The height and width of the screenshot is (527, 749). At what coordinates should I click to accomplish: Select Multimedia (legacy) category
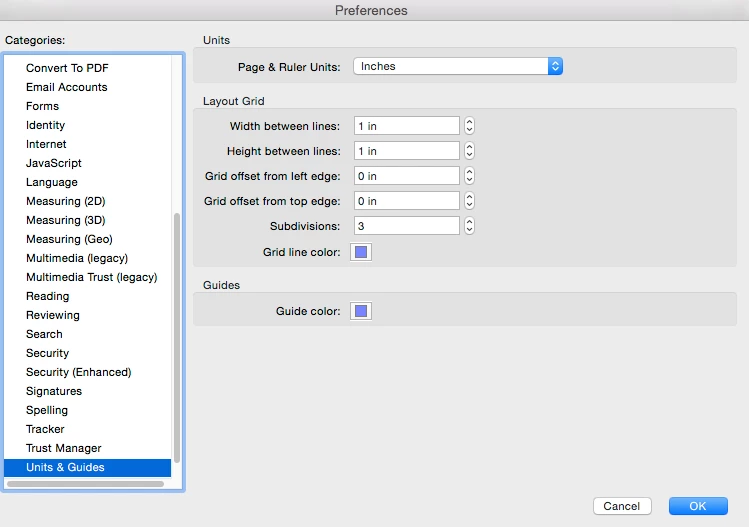click(87, 258)
